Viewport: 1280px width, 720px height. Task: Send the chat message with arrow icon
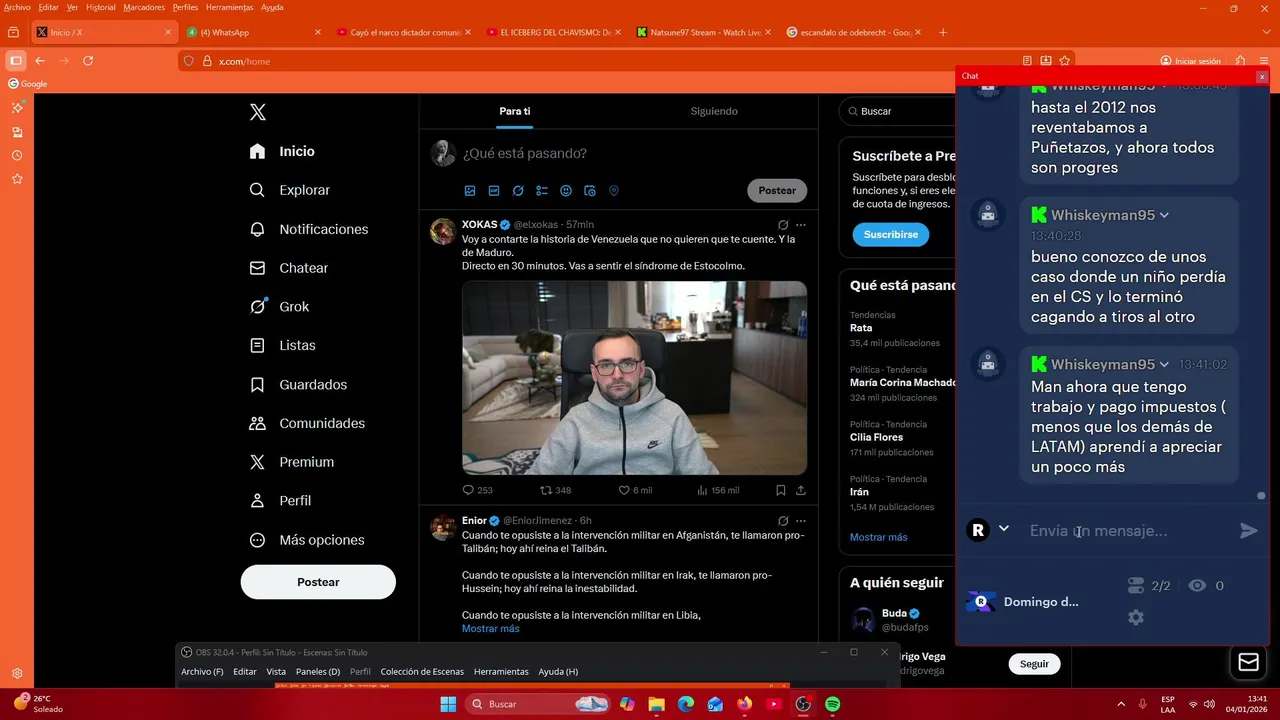tap(1249, 531)
